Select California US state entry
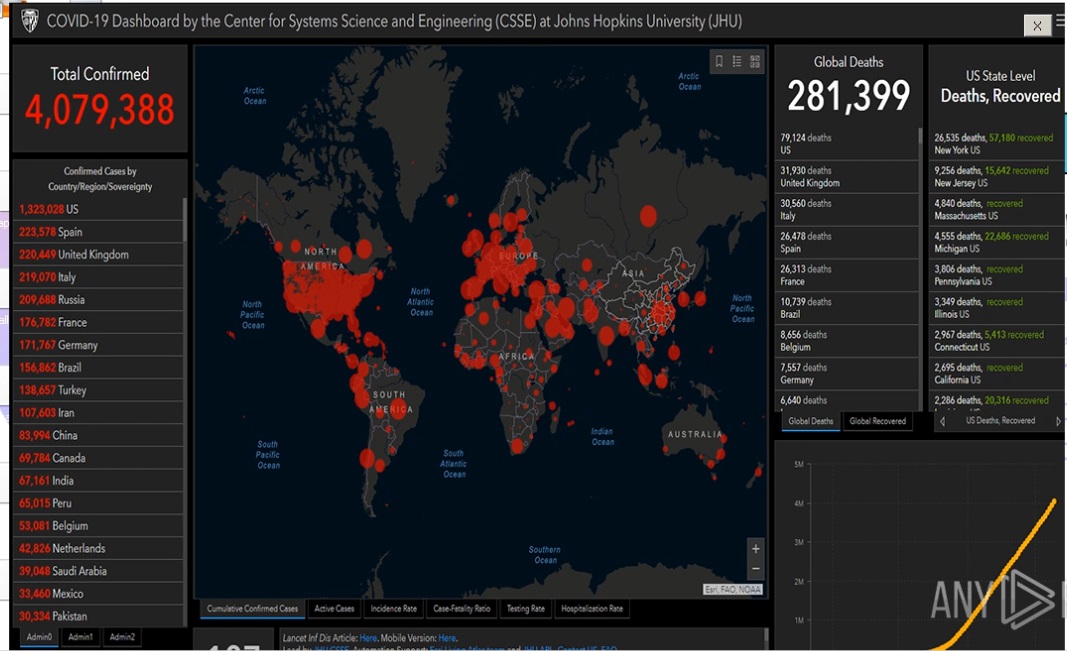The height and width of the screenshot is (651, 1067). point(997,373)
